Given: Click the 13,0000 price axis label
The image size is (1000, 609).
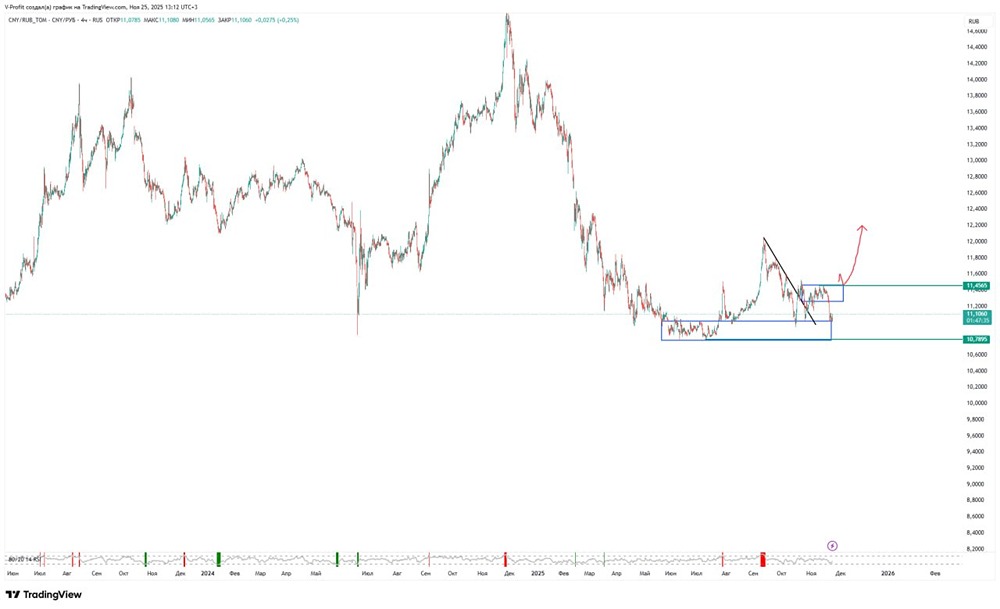Looking at the screenshot, I should [978, 161].
